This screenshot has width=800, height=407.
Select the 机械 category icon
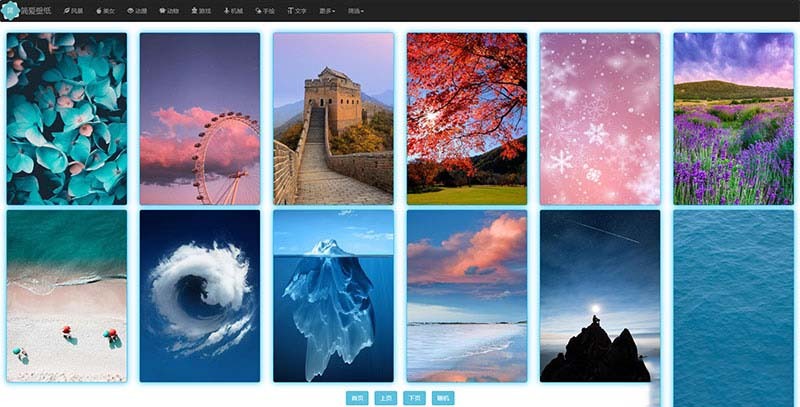pos(233,10)
